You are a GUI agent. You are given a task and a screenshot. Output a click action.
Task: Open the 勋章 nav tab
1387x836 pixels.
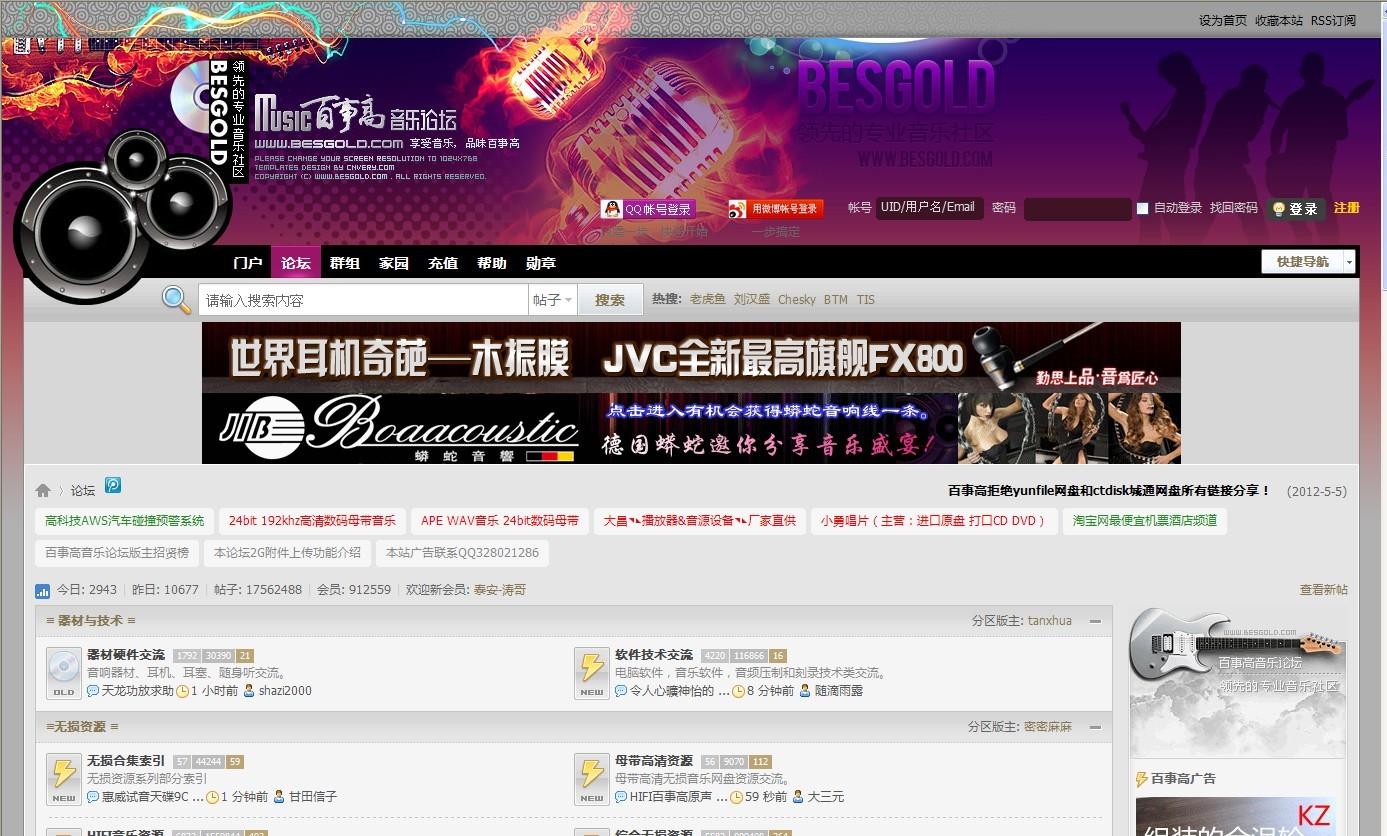click(541, 263)
